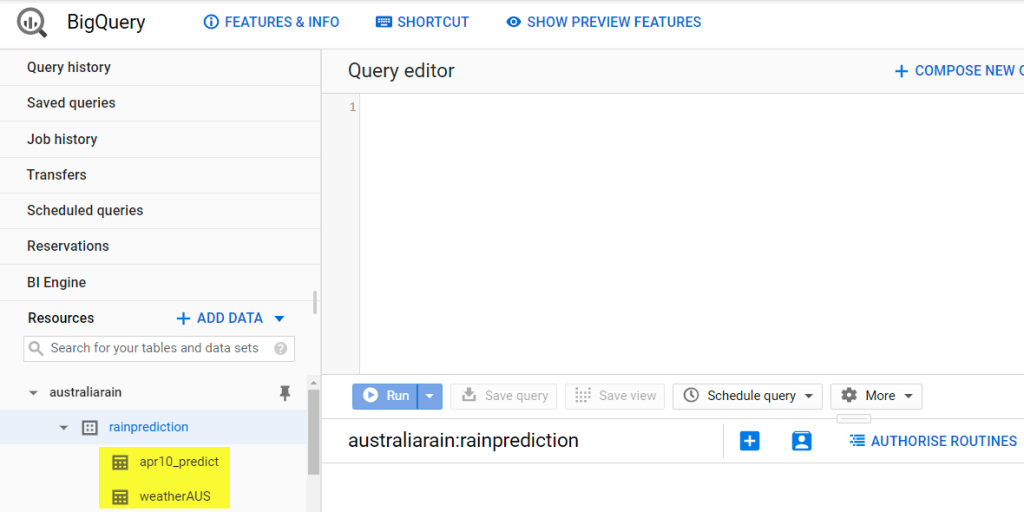Click the apr10_predict table icon

click(120, 462)
